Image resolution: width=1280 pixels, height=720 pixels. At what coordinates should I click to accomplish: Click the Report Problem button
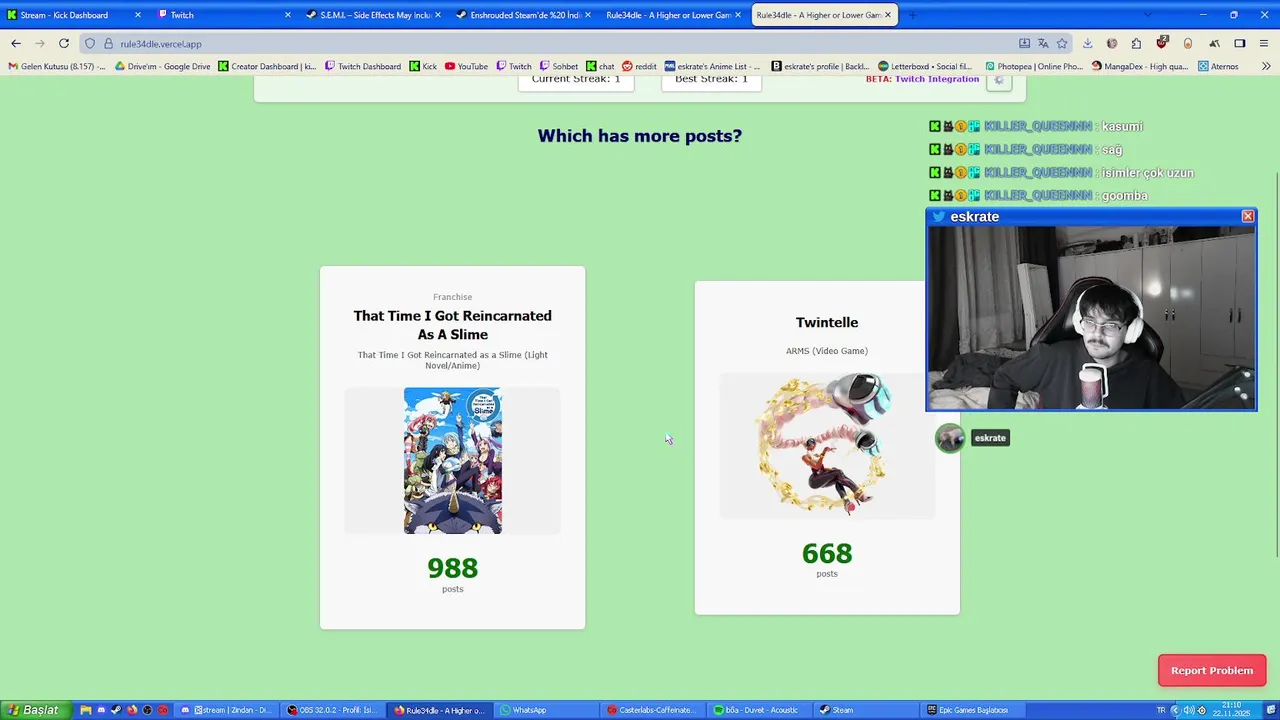[x=1212, y=670]
